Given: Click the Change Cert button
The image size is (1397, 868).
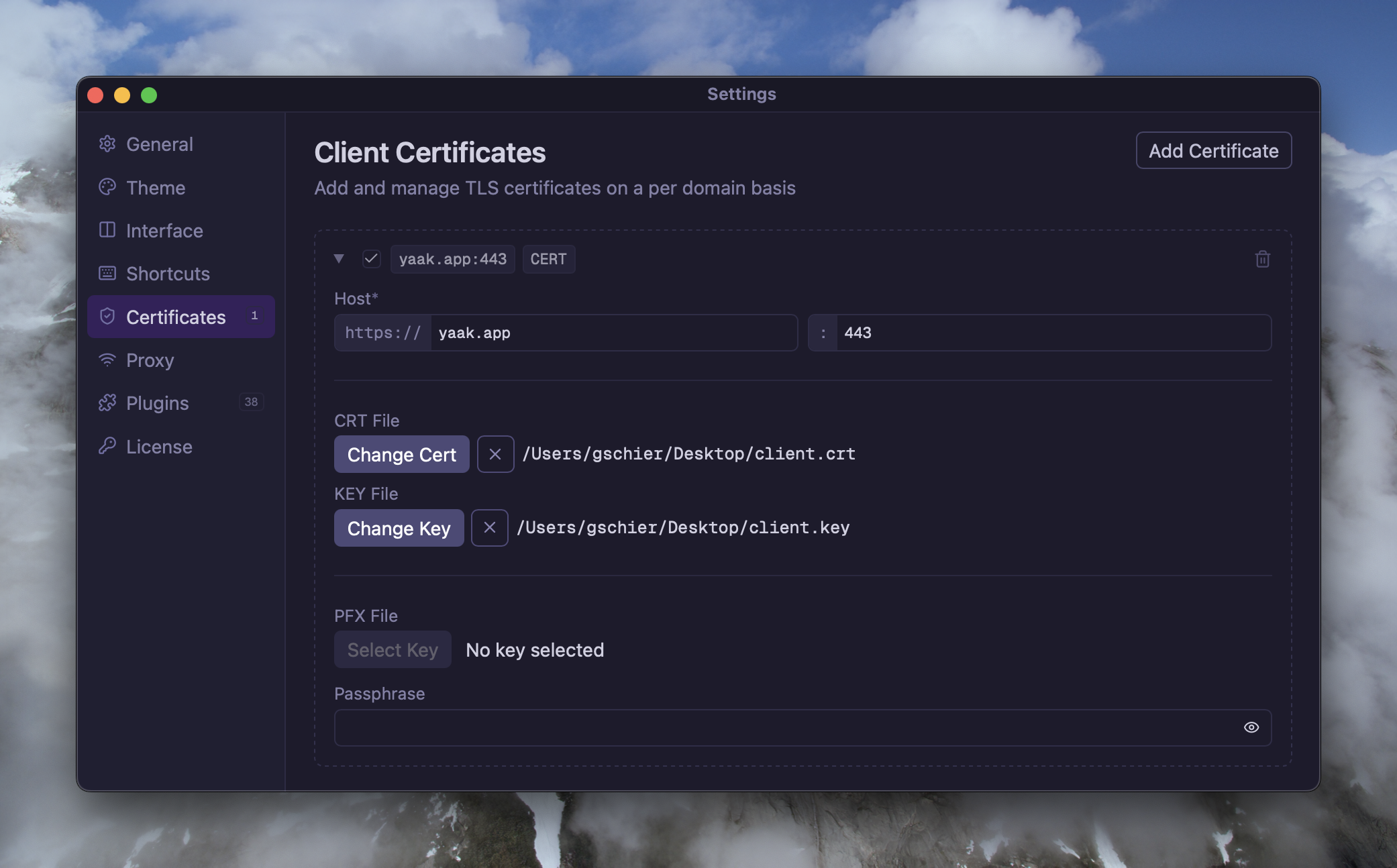Looking at the screenshot, I should click(x=401, y=454).
